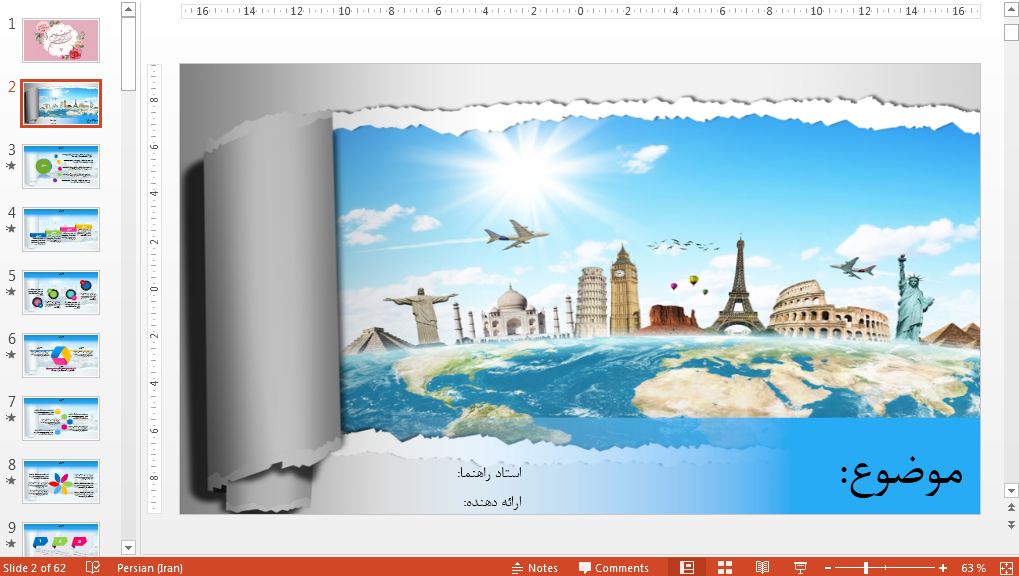Select slide 1 thumbnail in the panel
The height and width of the screenshot is (576, 1019).
tap(60, 40)
